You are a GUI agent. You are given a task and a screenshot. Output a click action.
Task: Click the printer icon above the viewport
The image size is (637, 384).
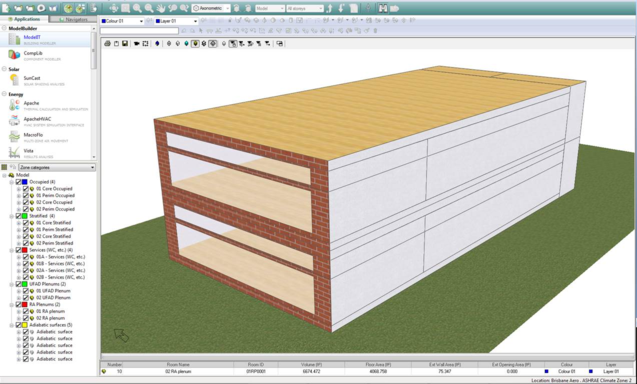click(107, 43)
